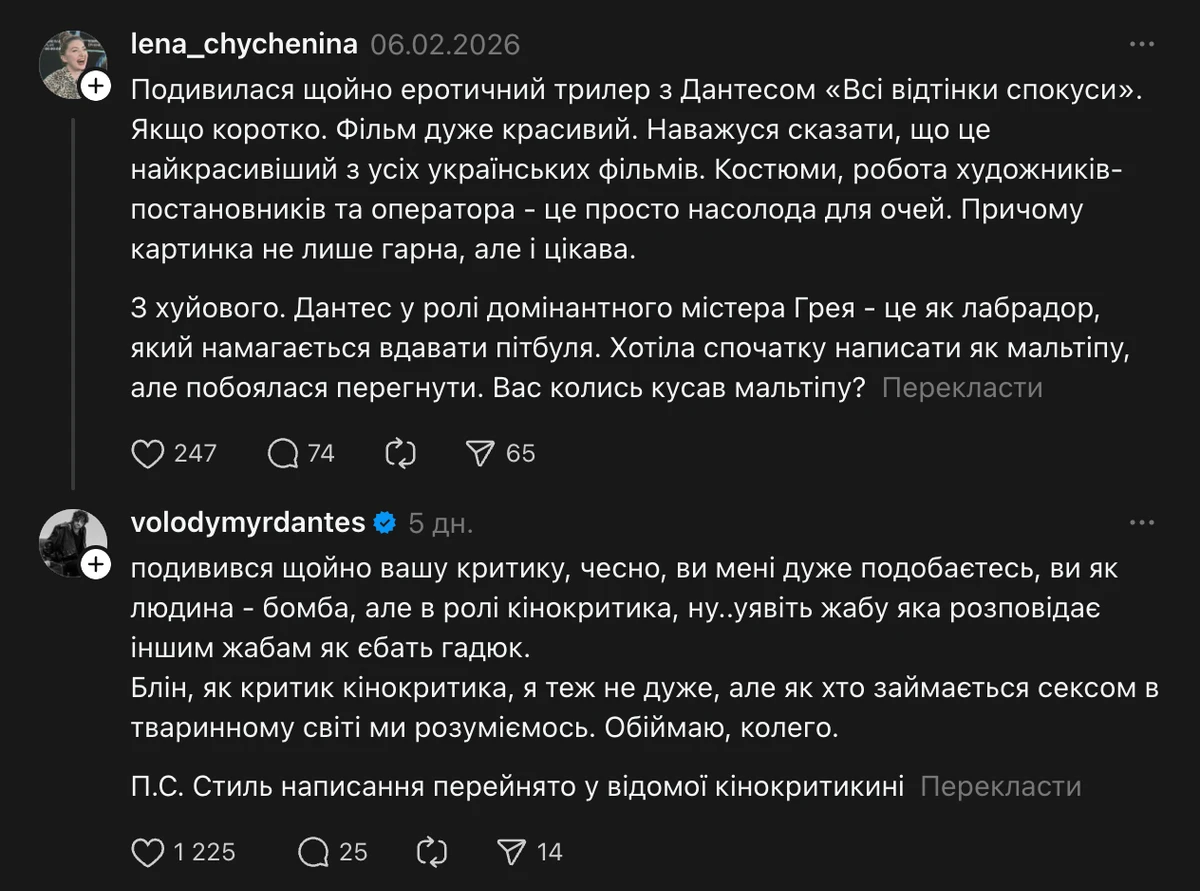Follow volodymyrdantes via plus badge

96,565
